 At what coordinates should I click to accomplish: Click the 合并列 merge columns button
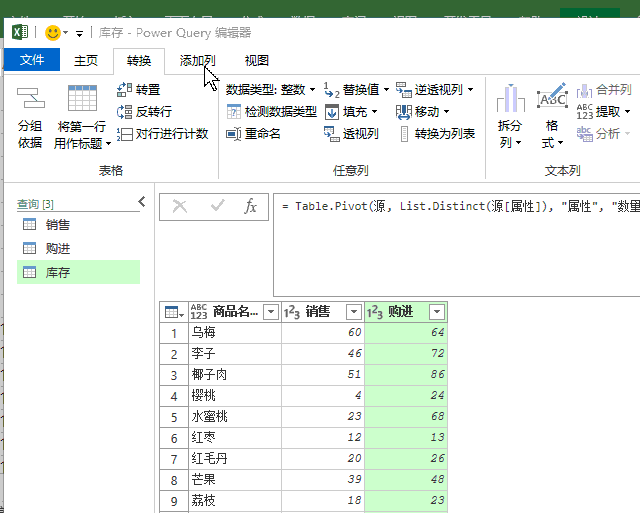coord(604,89)
